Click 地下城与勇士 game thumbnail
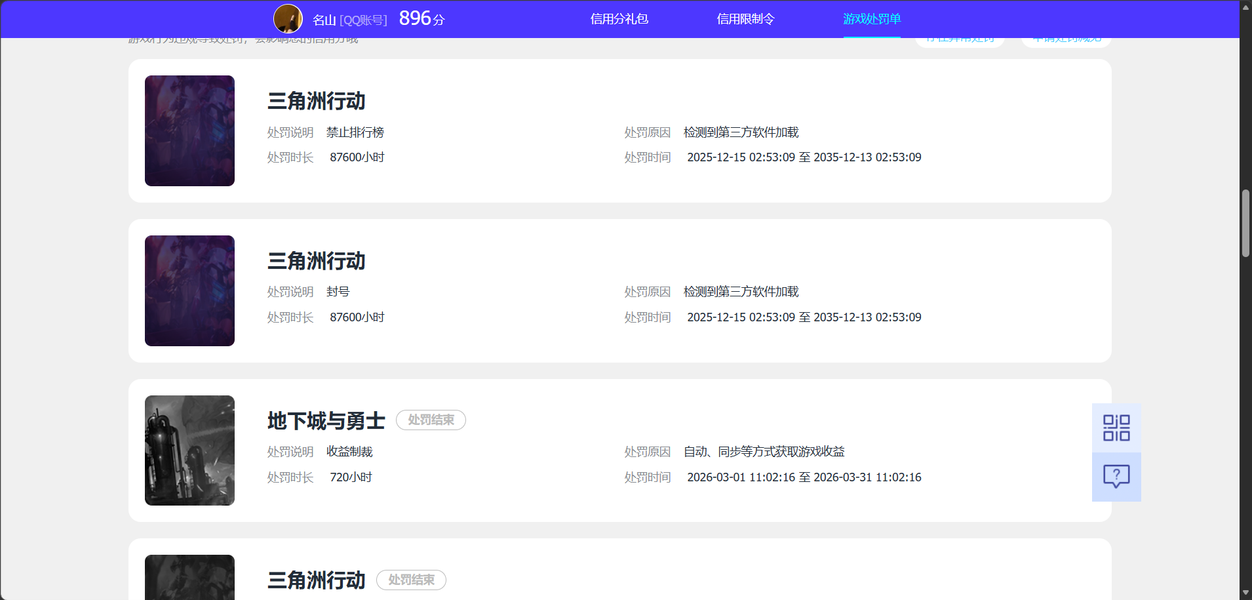Viewport: 1252px width, 600px height. [x=190, y=450]
